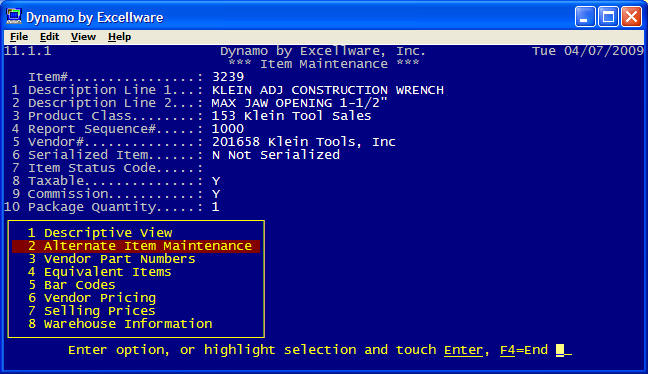Open the File menu
This screenshot has width=648, height=374.
coord(19,37)
